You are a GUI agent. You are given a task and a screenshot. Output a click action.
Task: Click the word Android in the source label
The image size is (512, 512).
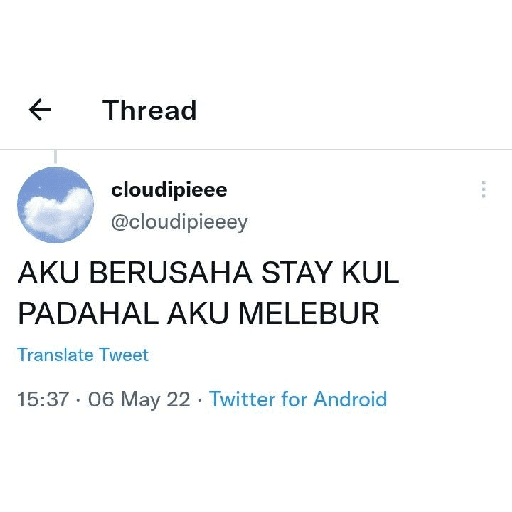pyautogui.click(x=350, y=399)
